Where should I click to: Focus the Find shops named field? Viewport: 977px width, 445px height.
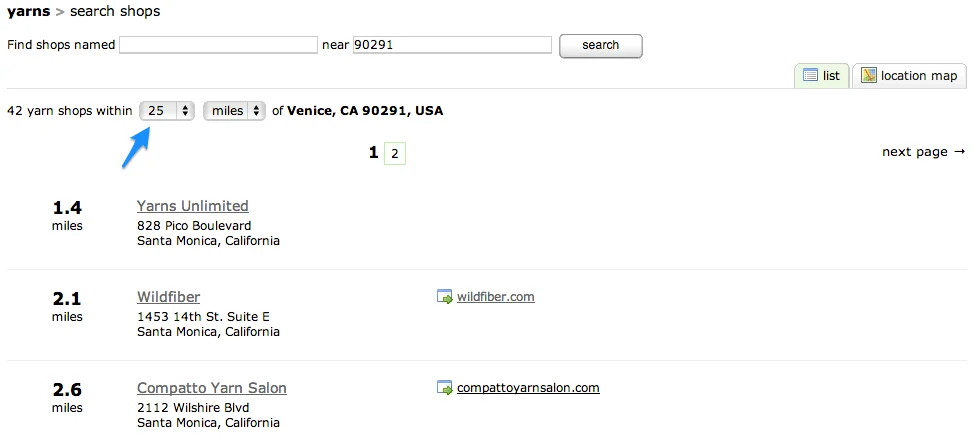218,45
